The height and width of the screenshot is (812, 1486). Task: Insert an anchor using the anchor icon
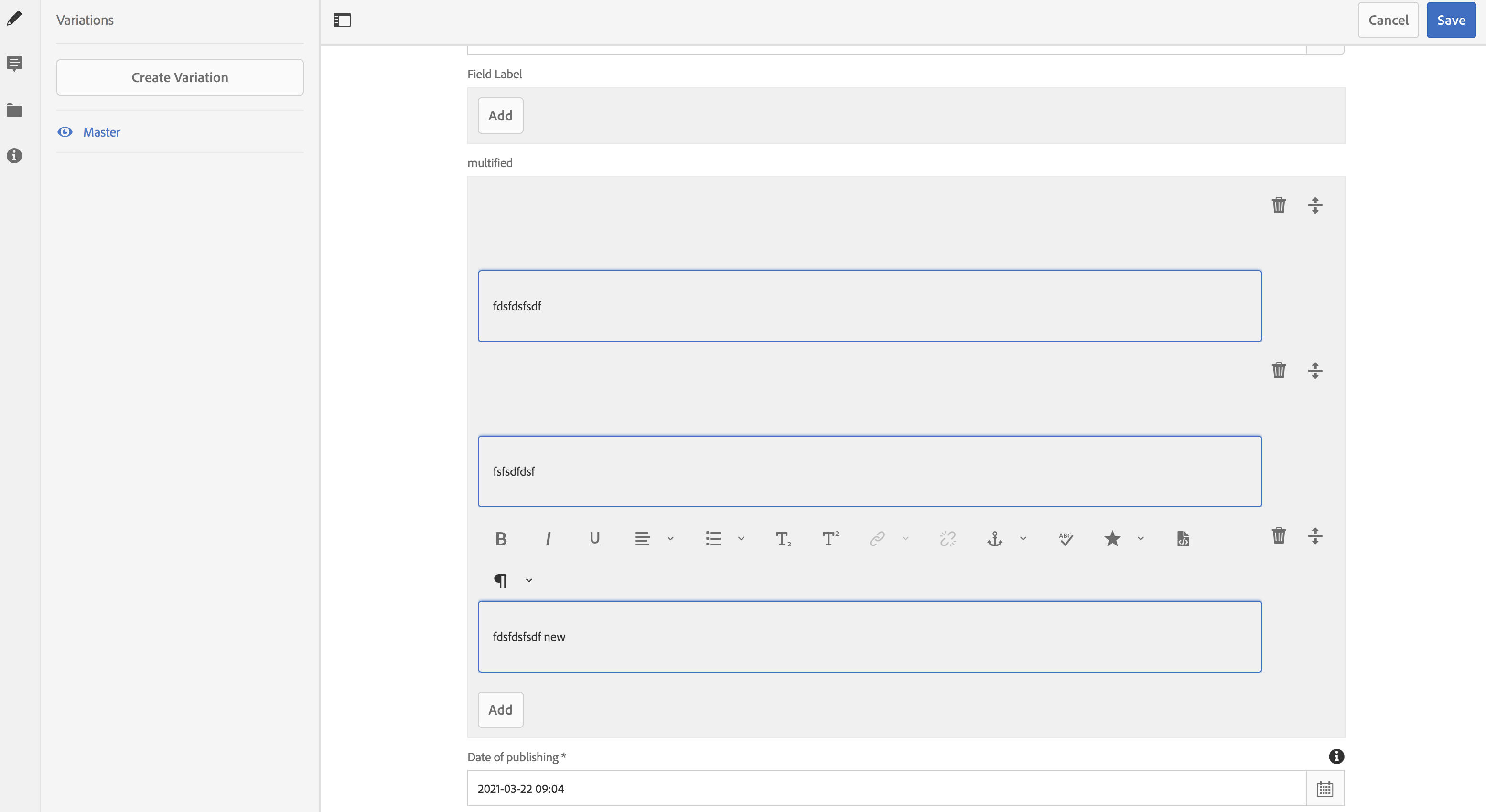tap(994, 539)
